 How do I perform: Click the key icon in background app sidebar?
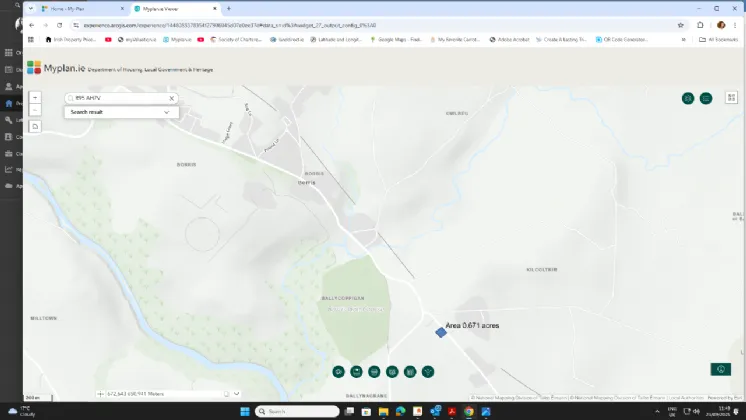point(9,120)
